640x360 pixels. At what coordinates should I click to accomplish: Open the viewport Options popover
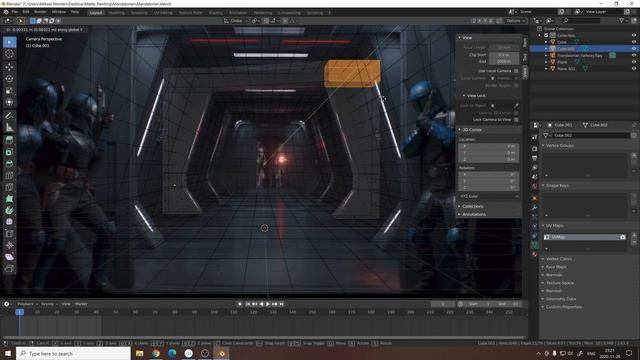click(515, 20)
